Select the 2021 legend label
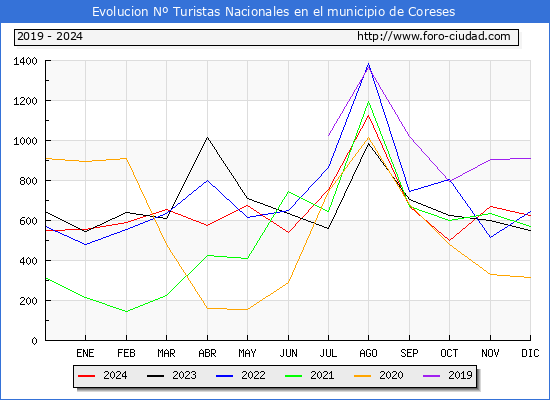The height and width of the screenshot is (400, 550). point(322,375)
